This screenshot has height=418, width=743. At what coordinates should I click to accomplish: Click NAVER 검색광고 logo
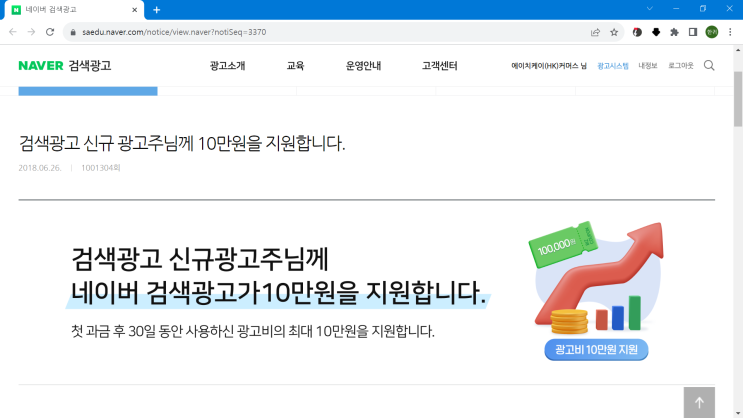coord(65,65)
